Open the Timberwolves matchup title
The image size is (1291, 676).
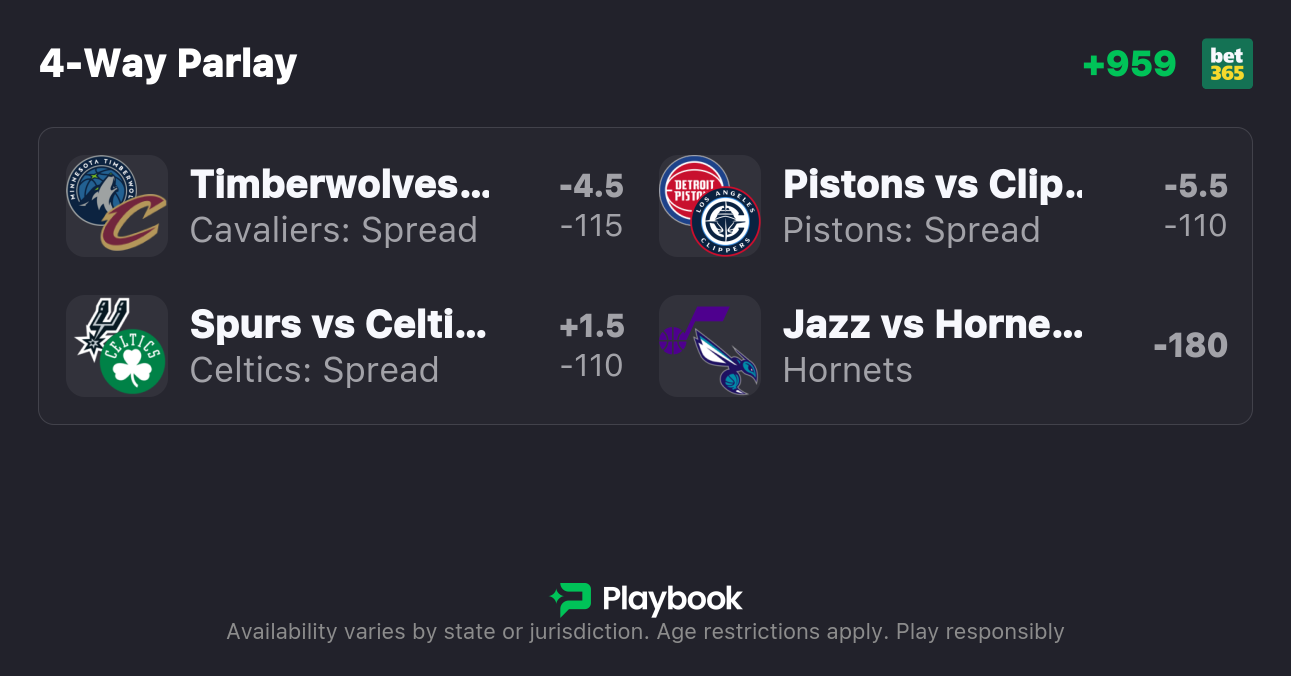[340, 185]
